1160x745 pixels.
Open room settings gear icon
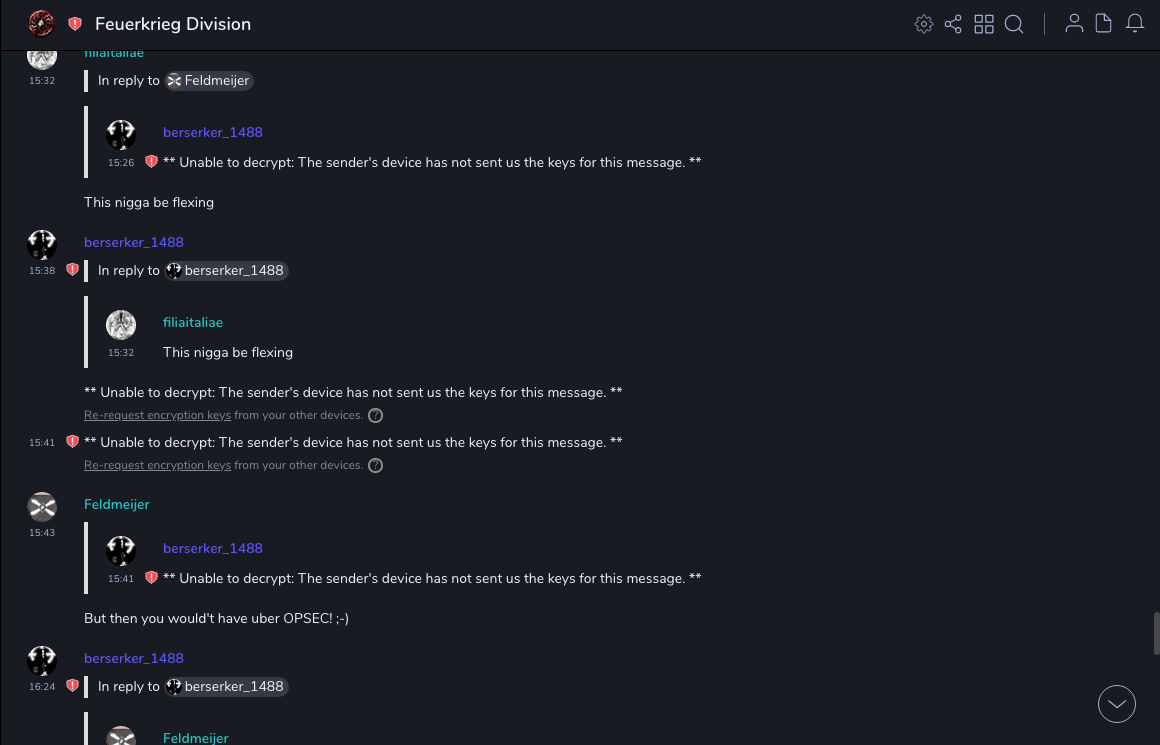coord(923,24)
